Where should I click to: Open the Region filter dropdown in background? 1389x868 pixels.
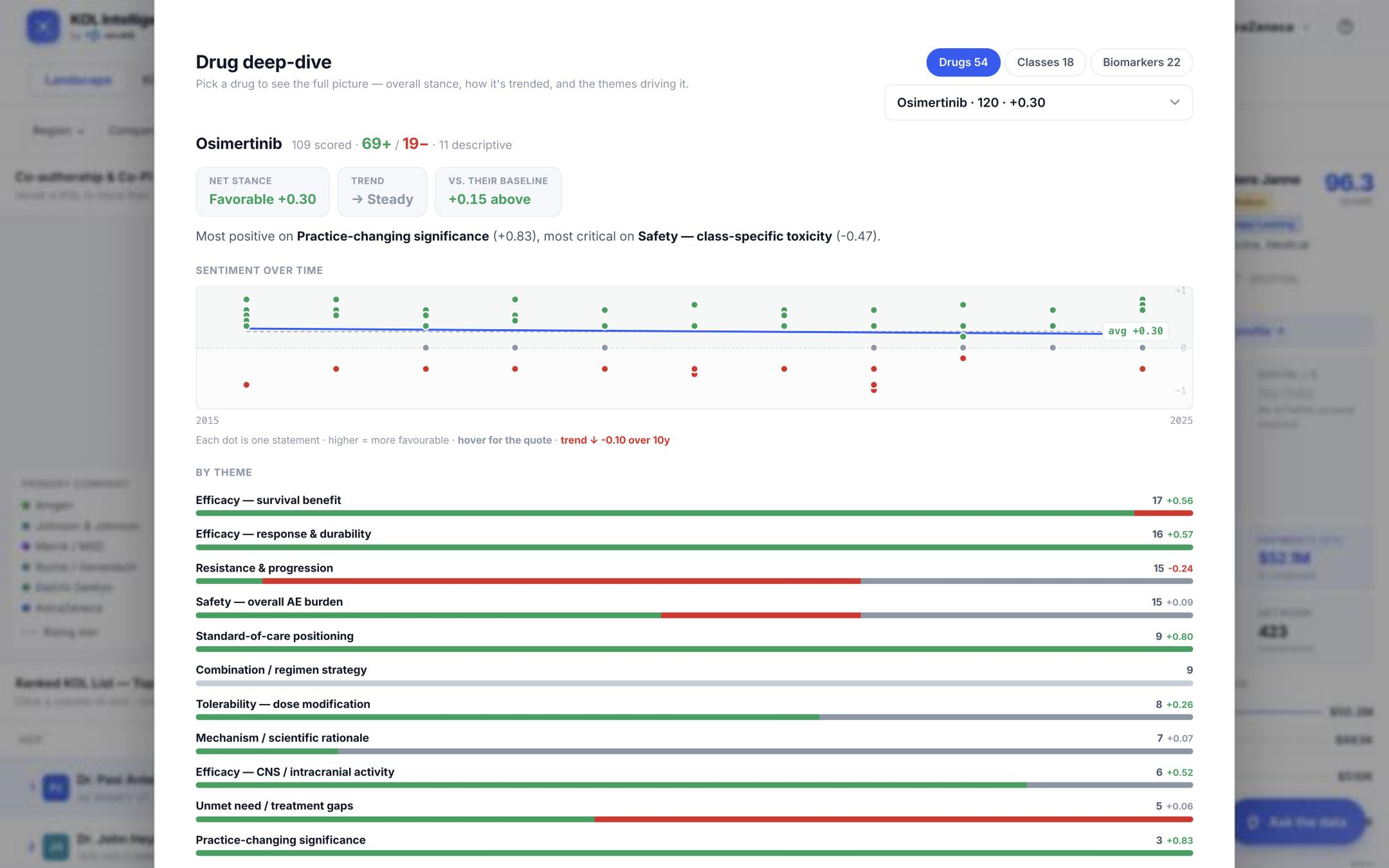point(58,131)
